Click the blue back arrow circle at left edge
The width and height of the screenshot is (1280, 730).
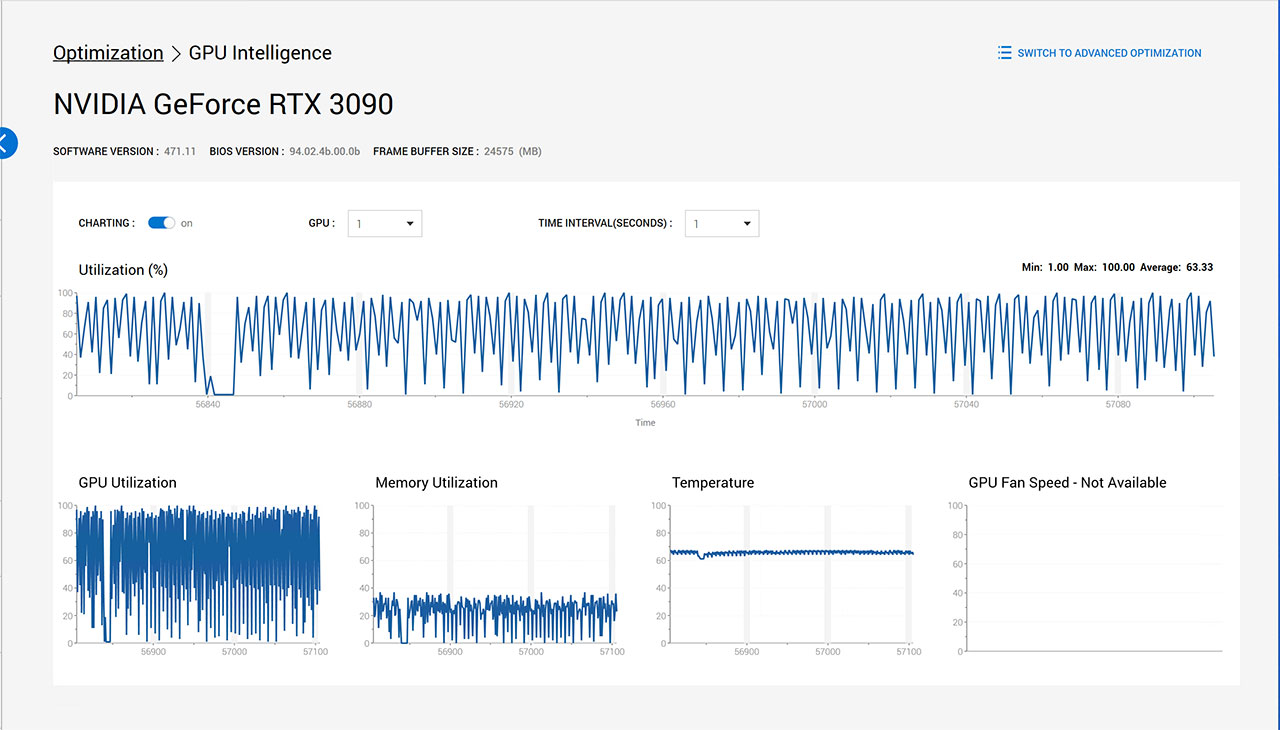coord(6,143)
